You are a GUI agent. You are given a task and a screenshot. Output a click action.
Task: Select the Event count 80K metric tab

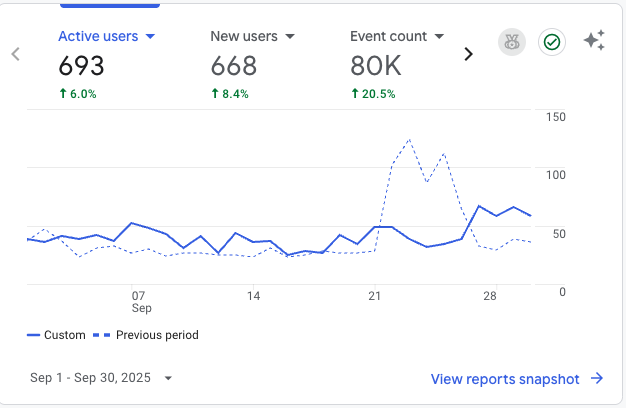[x=376, y=66]
